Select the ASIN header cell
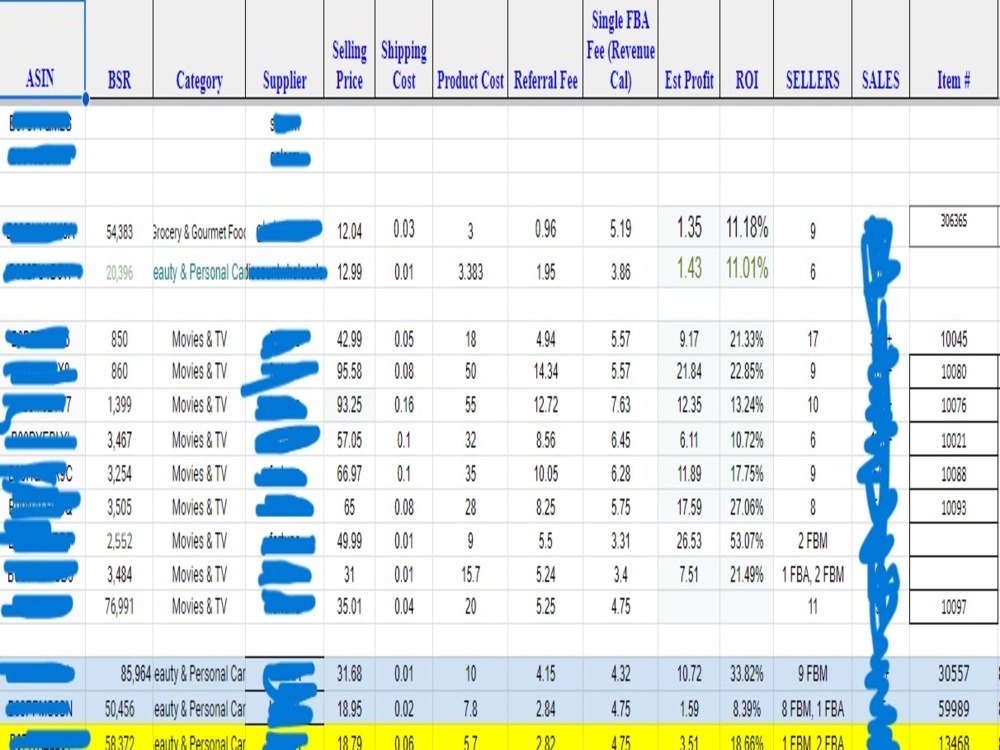 (x=42, y=49)
